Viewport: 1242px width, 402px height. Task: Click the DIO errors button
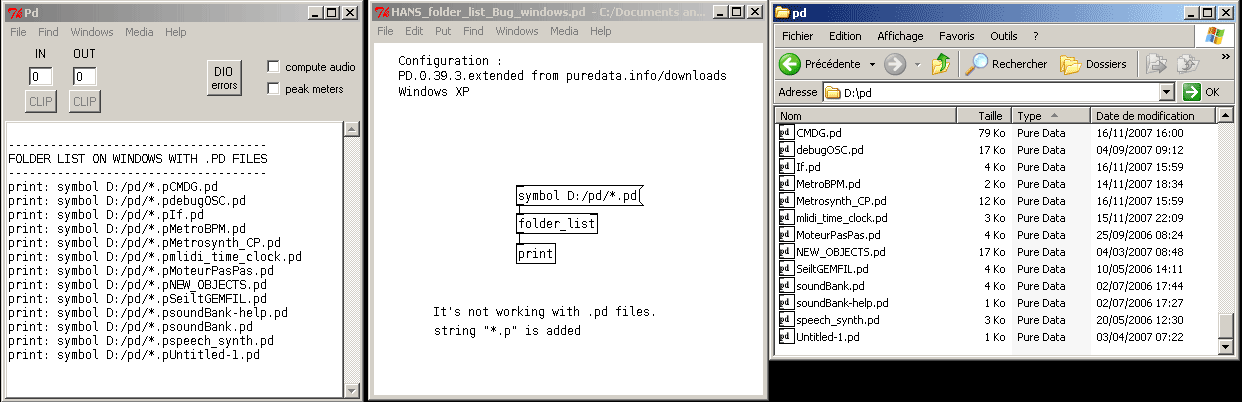coord(224,77)
